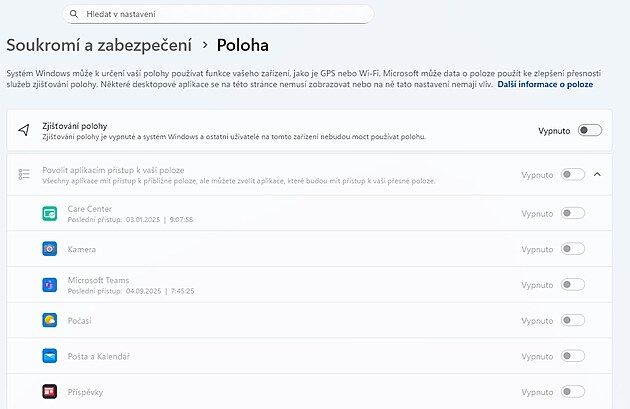Toggle location for Pošta a Kalendář
Screen dimensions: 630x409
coord(573,356)
